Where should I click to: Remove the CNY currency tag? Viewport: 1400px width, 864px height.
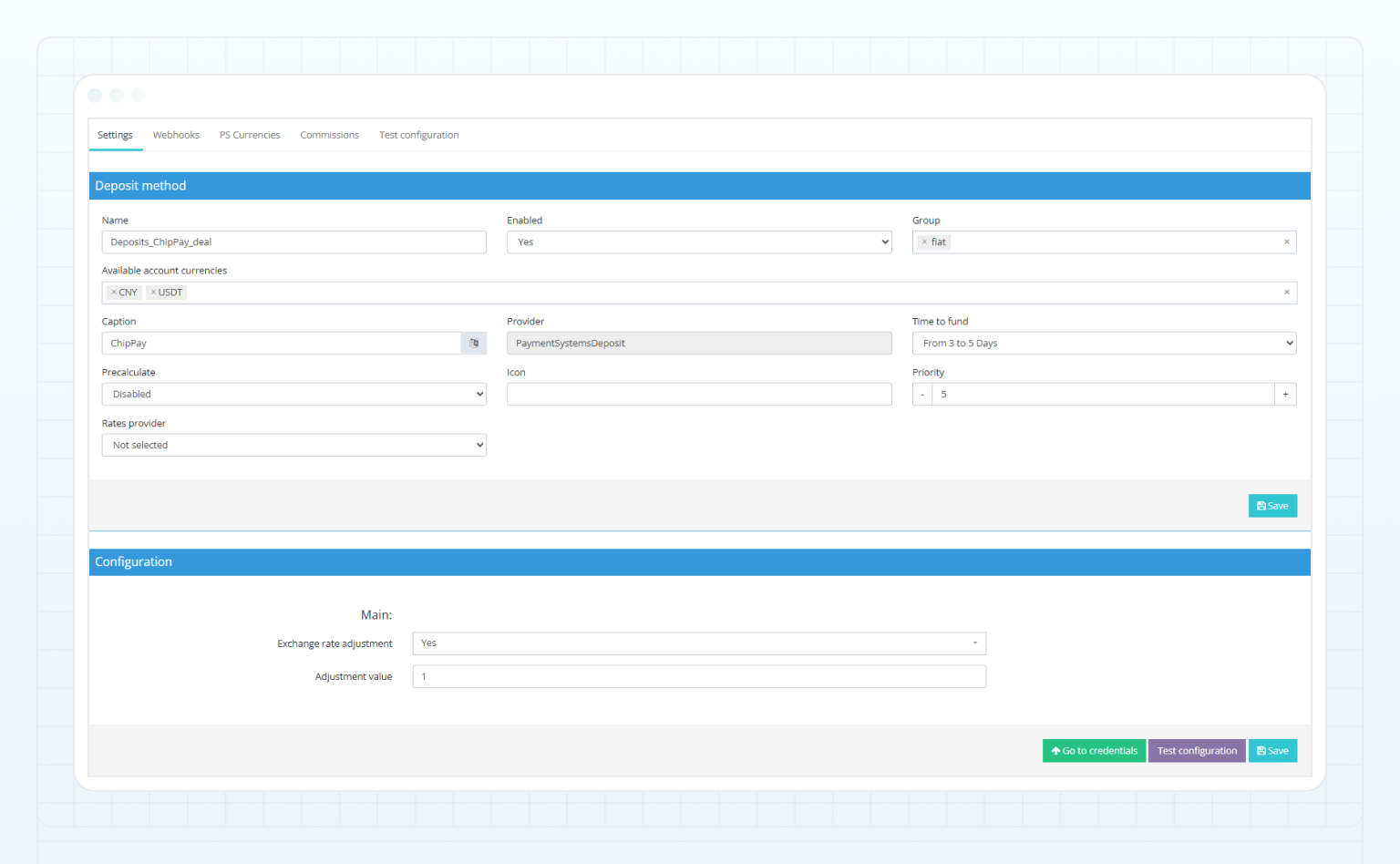point(115,292)
